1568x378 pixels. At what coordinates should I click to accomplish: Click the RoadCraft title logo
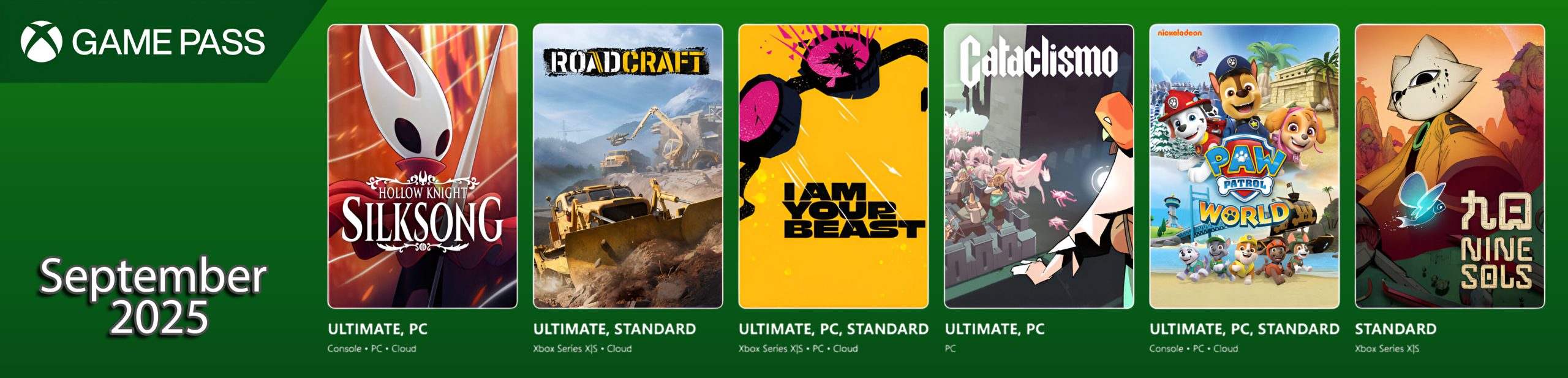(x=626, y=62)
